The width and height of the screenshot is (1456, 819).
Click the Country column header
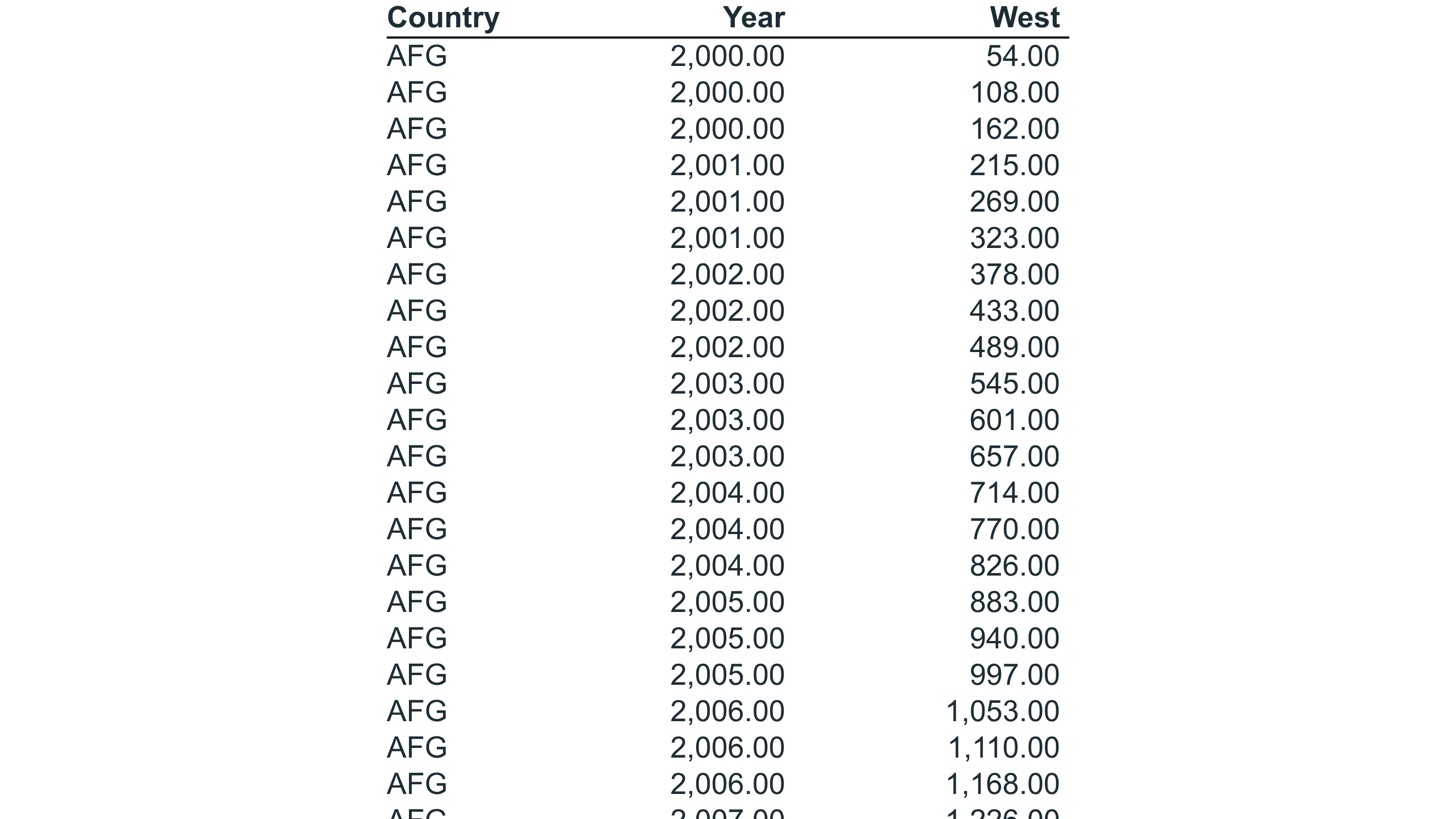[443, 18]
